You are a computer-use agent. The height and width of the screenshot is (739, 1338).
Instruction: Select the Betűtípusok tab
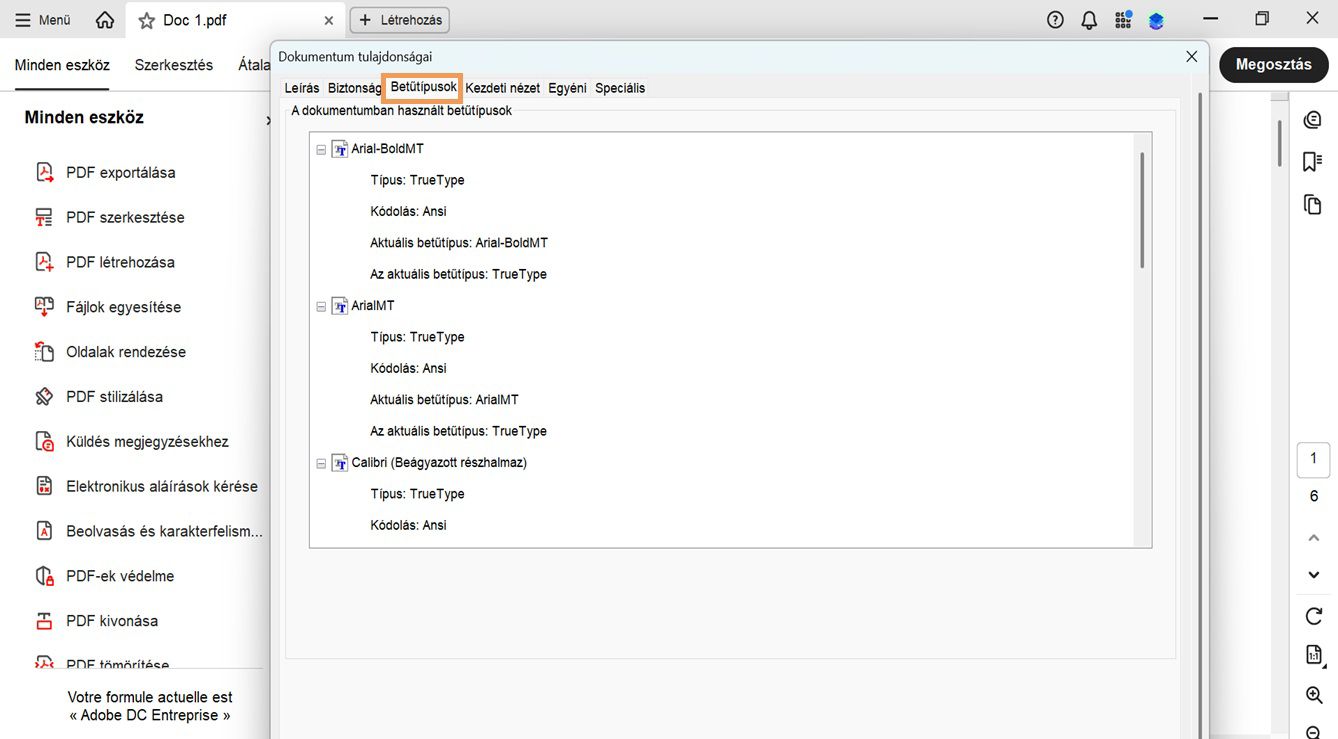click(424, 87)
